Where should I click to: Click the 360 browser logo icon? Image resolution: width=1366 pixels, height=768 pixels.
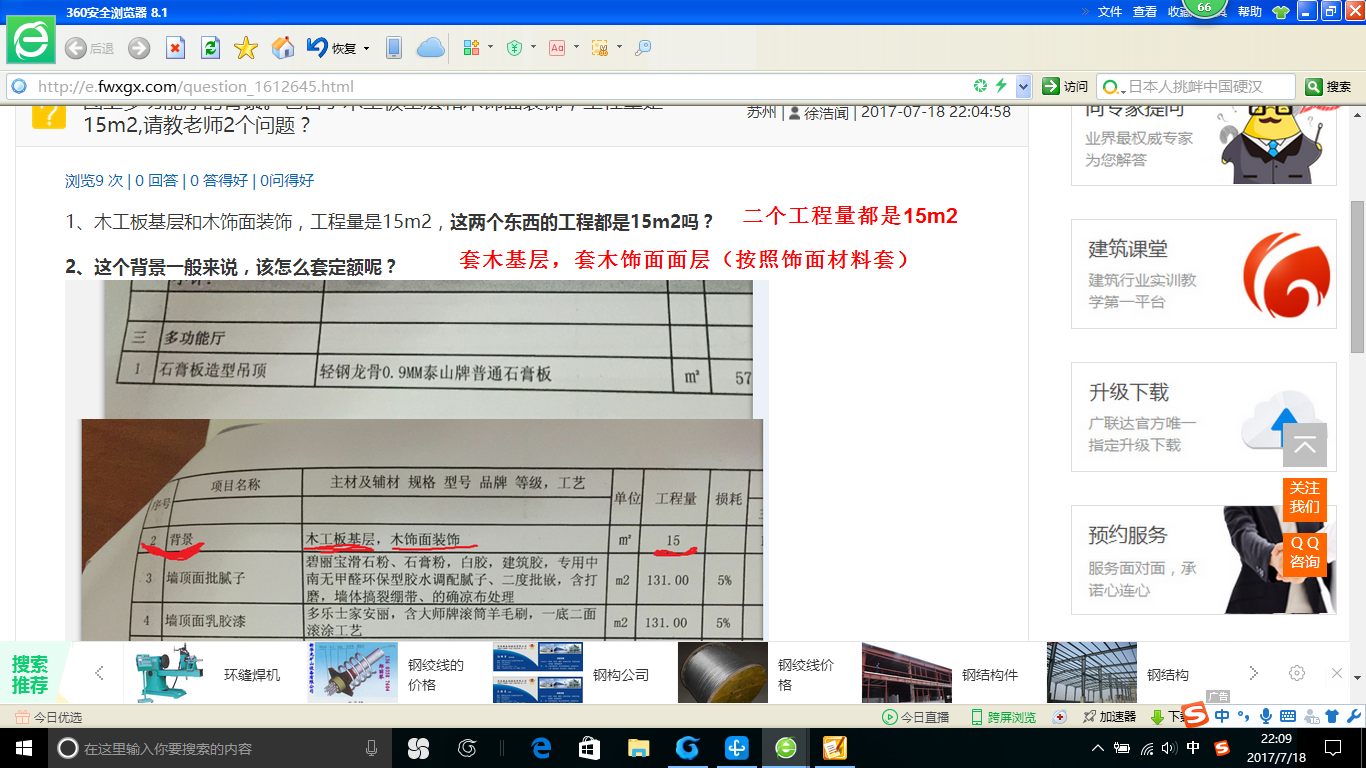click(30, 40)
